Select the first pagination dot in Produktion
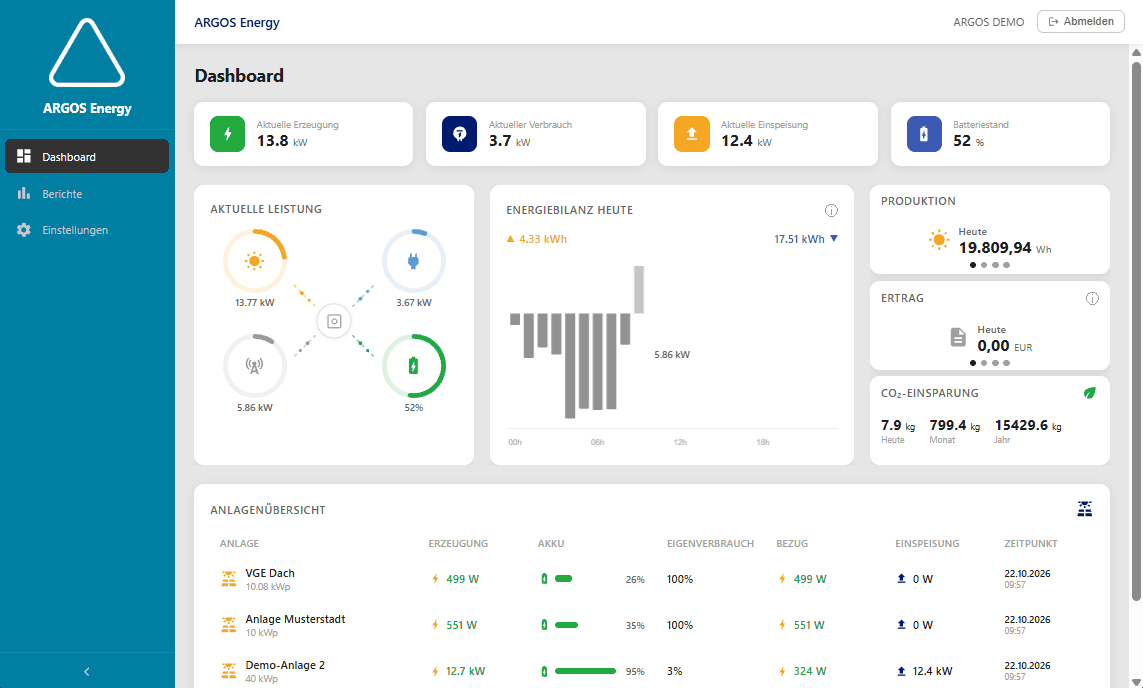This screenshot has width=1143, height=688. pyautogui.click(x=973, y=265)
